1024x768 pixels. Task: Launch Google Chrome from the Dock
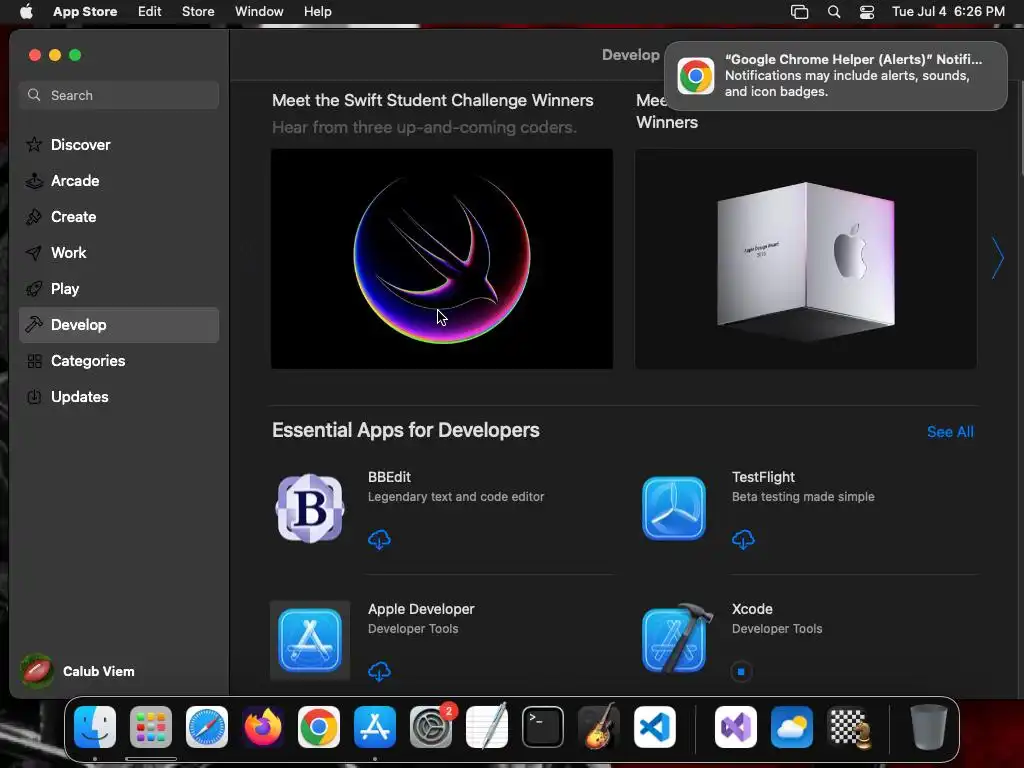319,727
